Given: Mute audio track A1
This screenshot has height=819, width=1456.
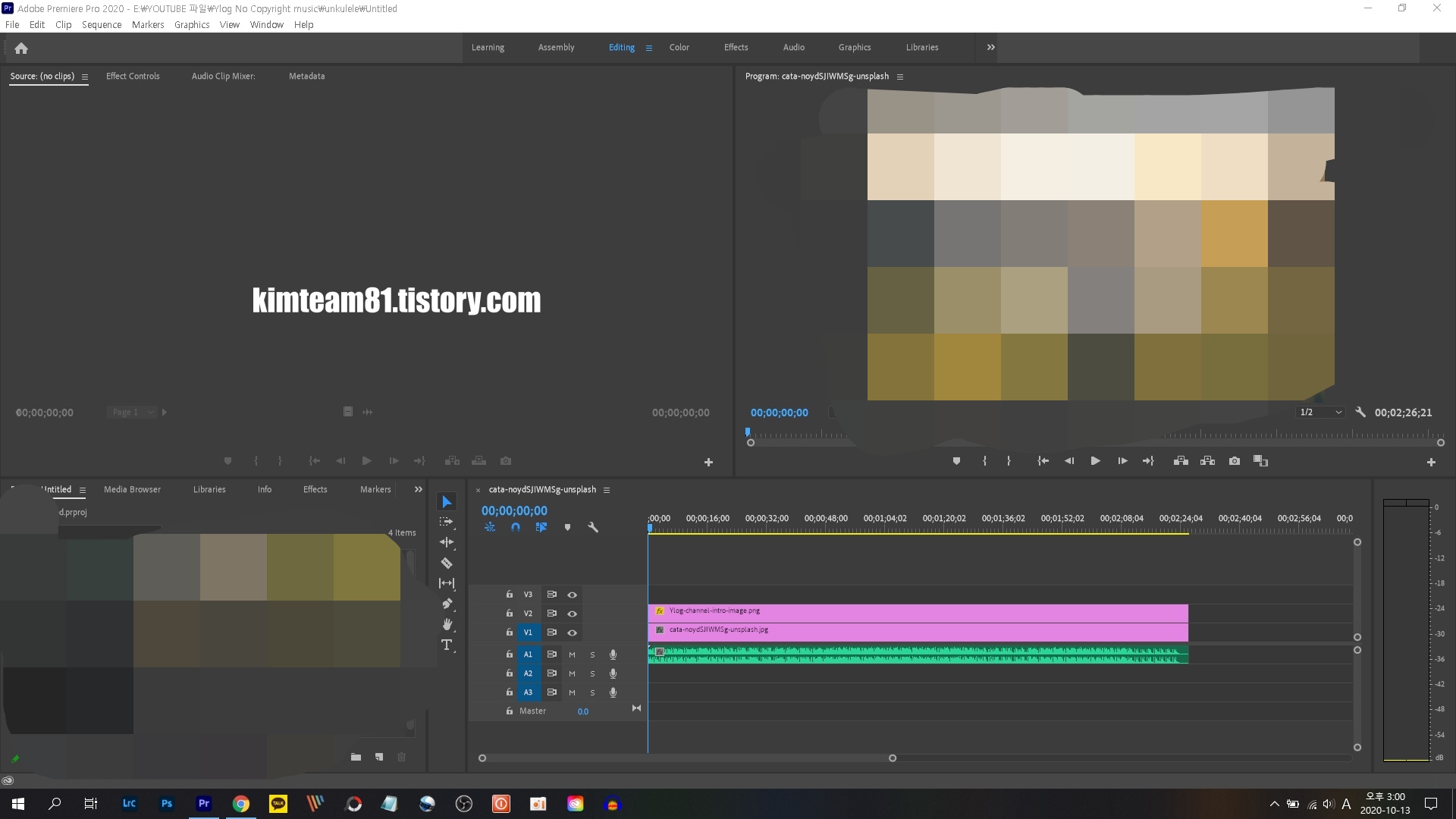Looking at the screenshot, I should 572,654.
